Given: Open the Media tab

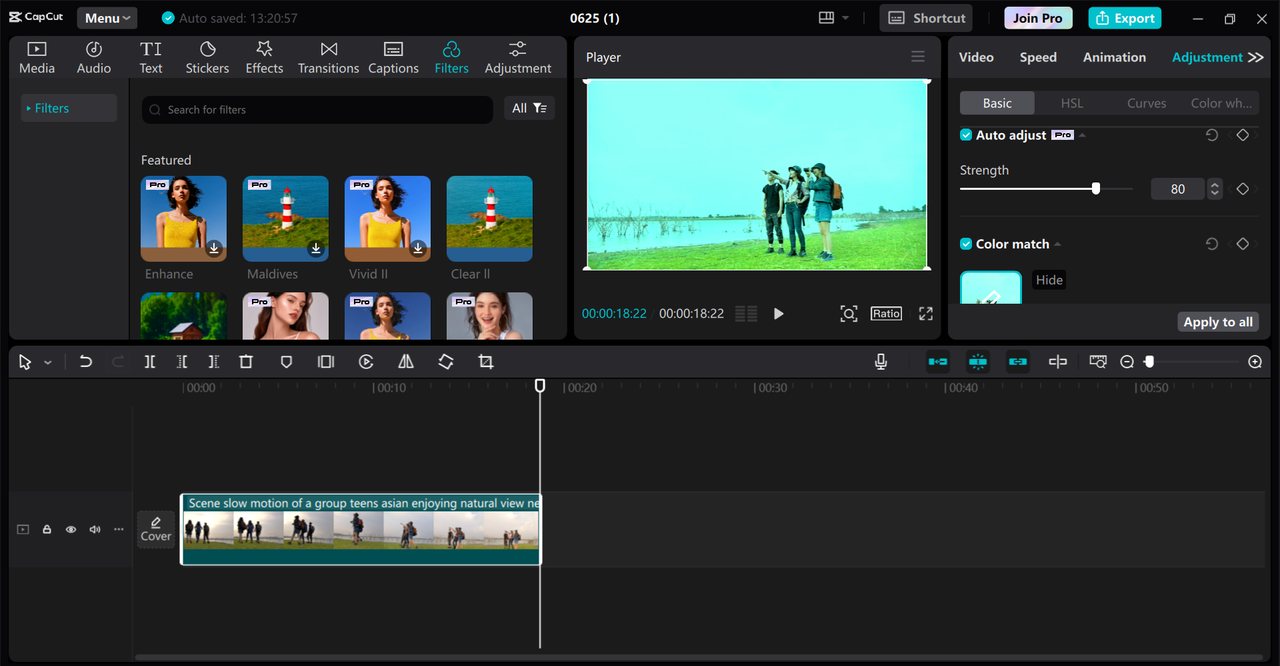Looking at the screenshot, I should click(37, 58).
